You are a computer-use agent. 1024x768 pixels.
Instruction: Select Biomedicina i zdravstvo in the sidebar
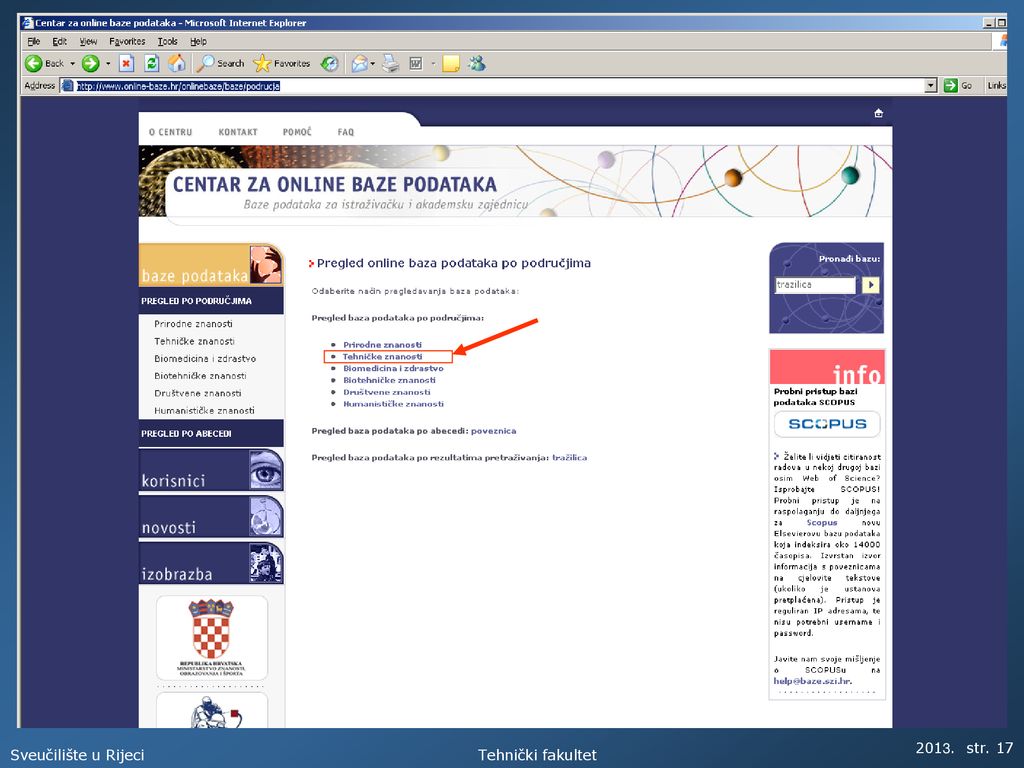(205, 359)
